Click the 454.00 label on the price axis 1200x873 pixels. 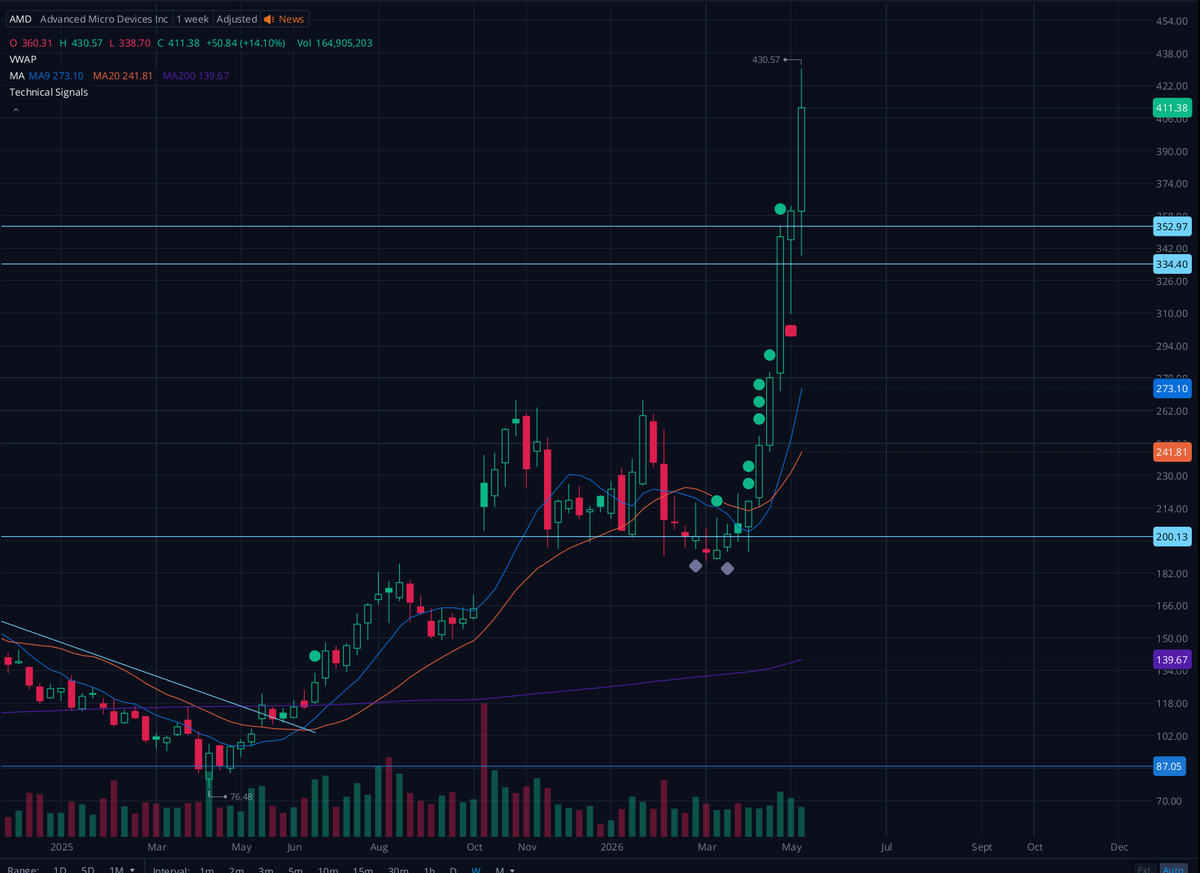(1171, 21)
